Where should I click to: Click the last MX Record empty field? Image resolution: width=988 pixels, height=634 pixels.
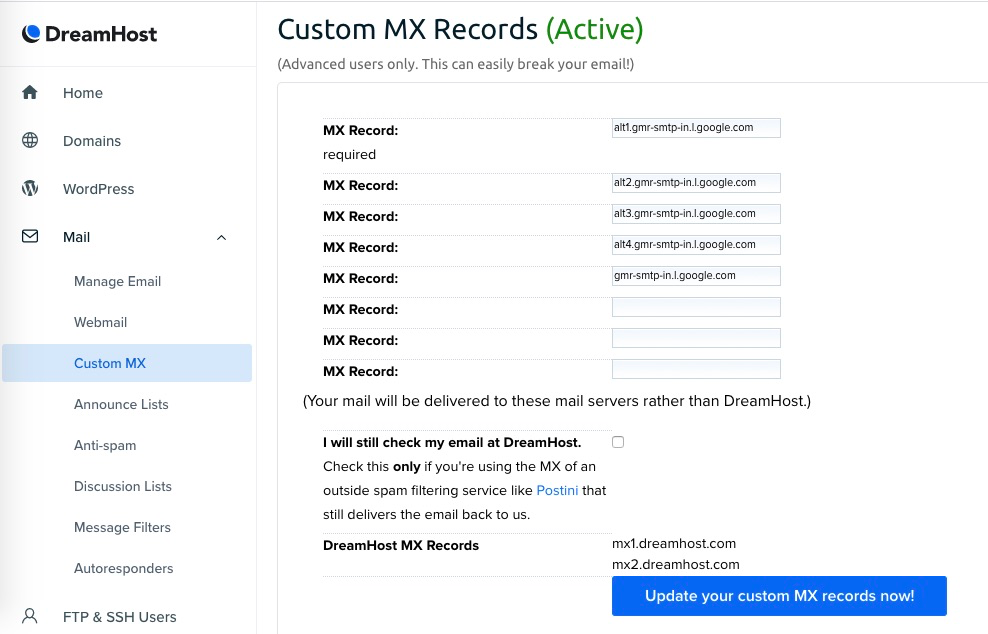click(696, 369)
